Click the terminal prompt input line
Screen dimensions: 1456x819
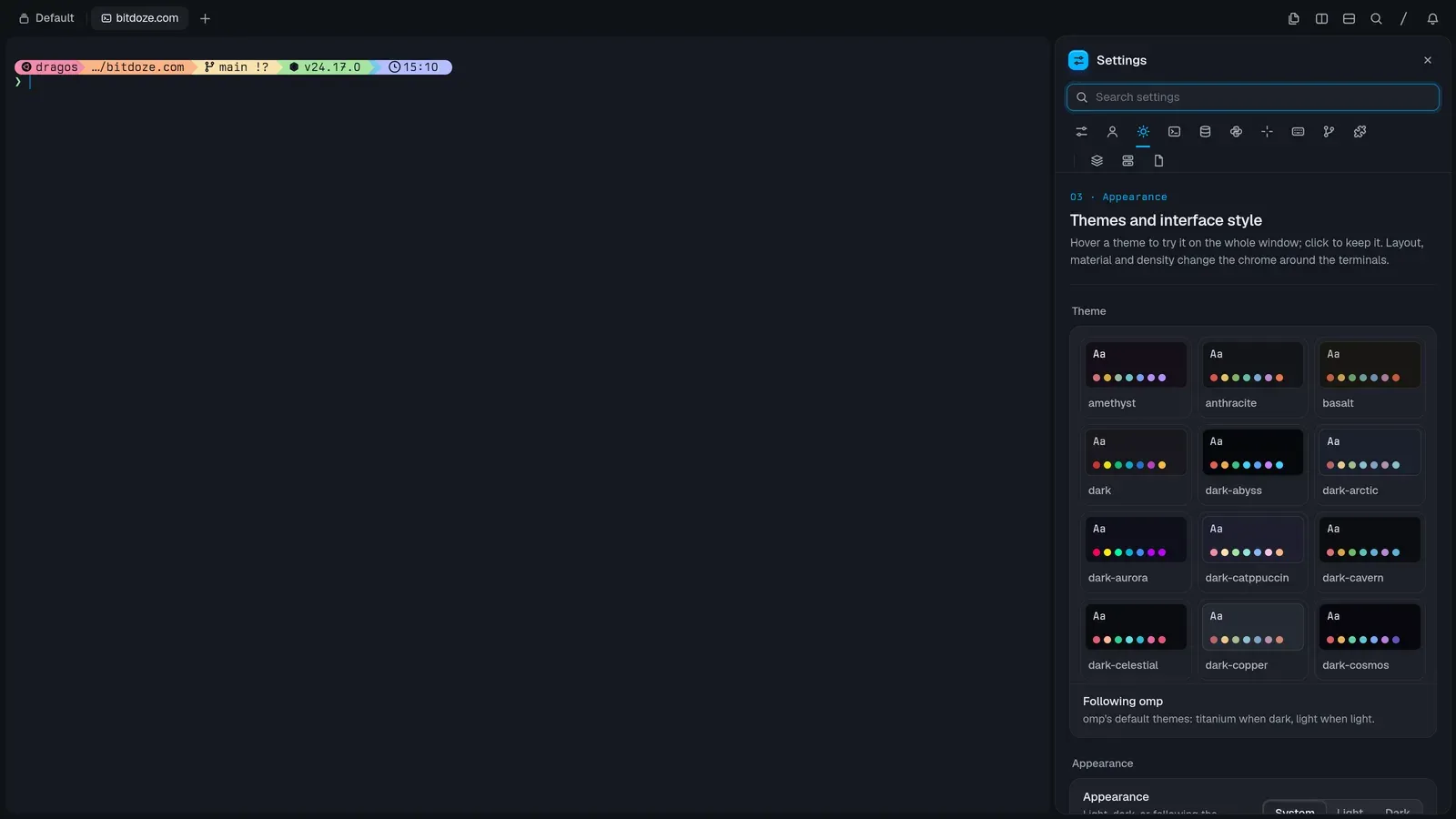click(528, 82)
